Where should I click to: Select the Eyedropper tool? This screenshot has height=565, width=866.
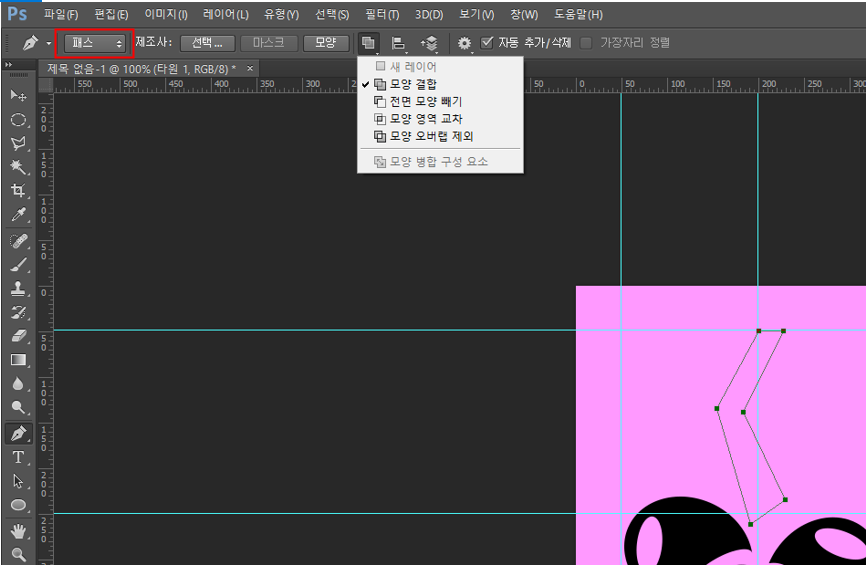click(x=18, y=215)
